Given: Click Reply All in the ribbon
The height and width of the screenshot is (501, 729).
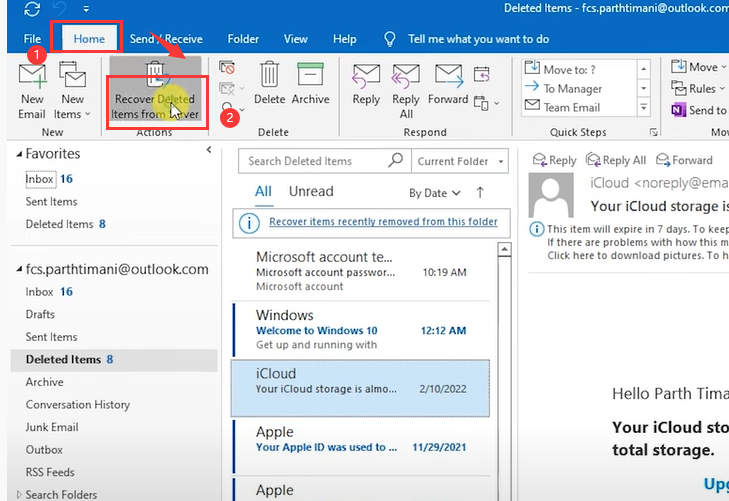Looking at the screenshot, I should coord(406,88).
